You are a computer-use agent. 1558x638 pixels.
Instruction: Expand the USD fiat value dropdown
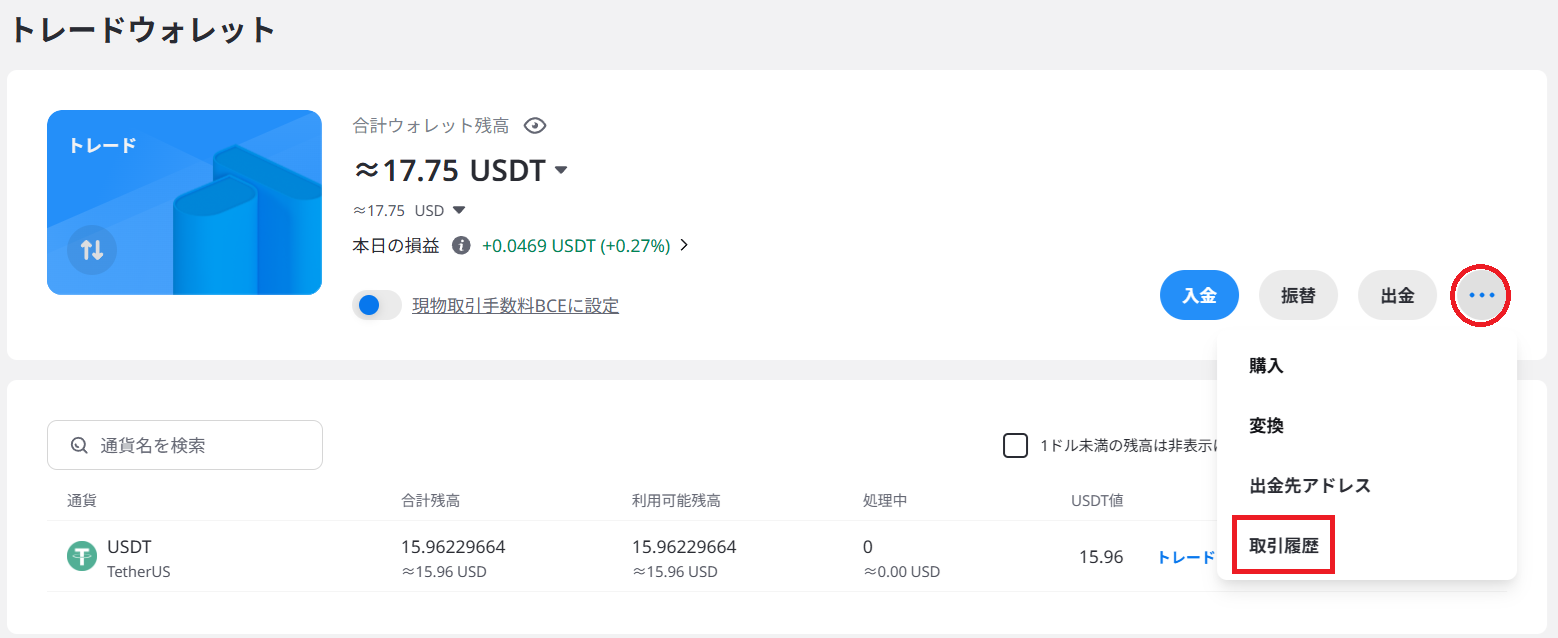(458, 210)
